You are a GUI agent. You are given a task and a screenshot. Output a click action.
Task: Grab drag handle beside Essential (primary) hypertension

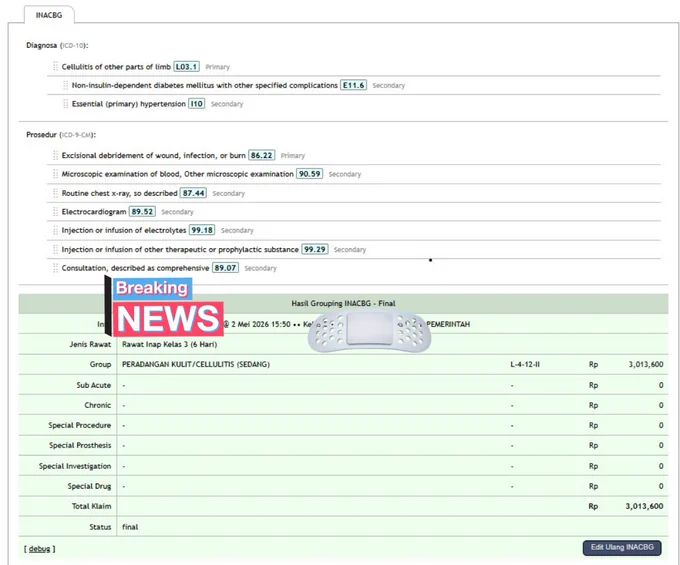coord(65,104)
